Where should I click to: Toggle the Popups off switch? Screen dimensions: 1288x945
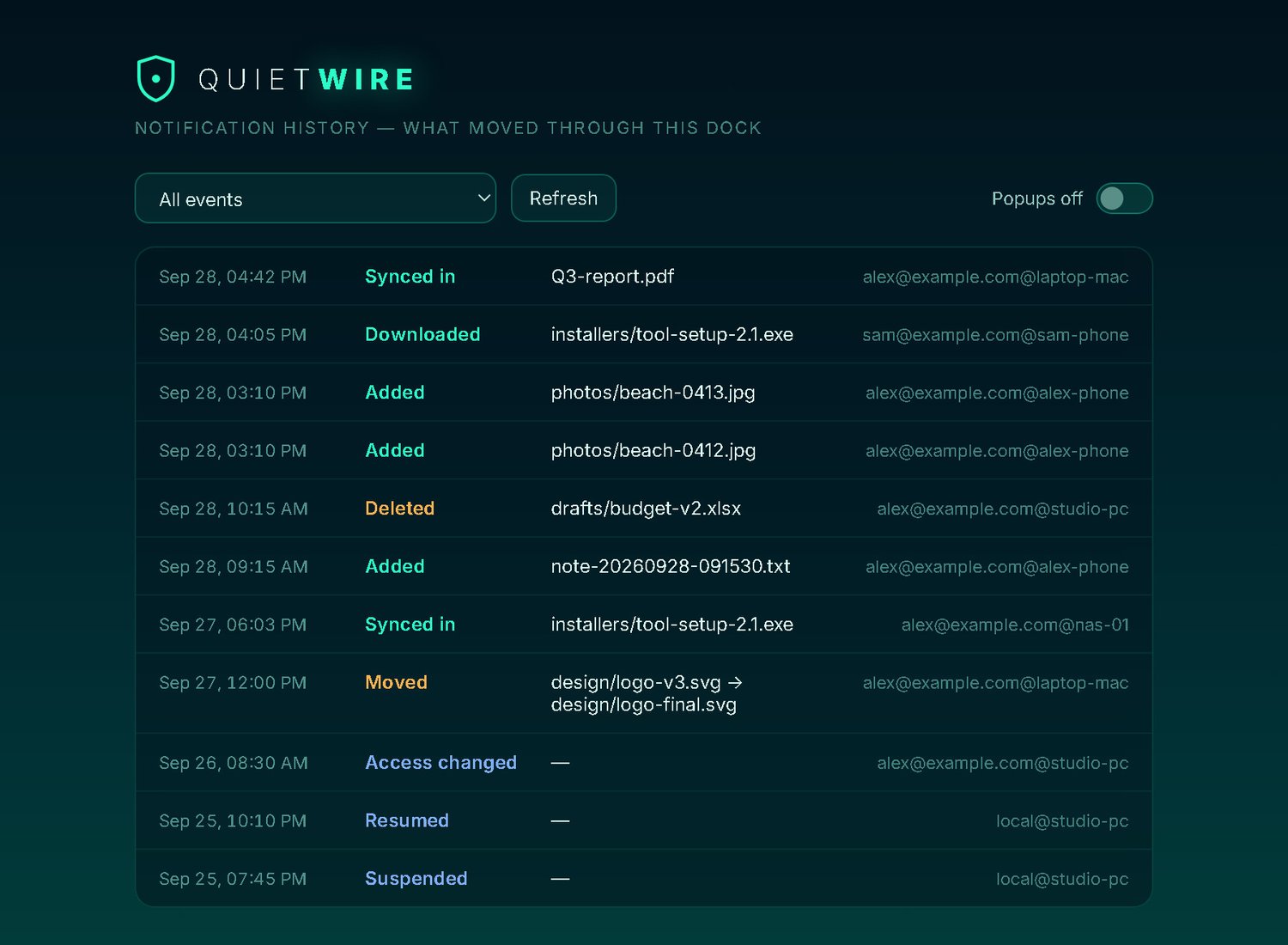(x=1124, y=198)
